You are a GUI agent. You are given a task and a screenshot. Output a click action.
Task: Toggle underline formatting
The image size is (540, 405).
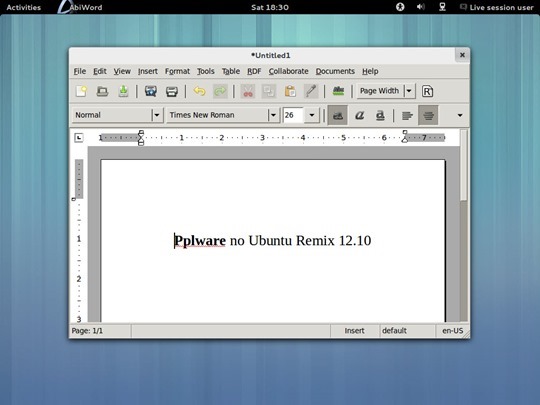[380, 115]
